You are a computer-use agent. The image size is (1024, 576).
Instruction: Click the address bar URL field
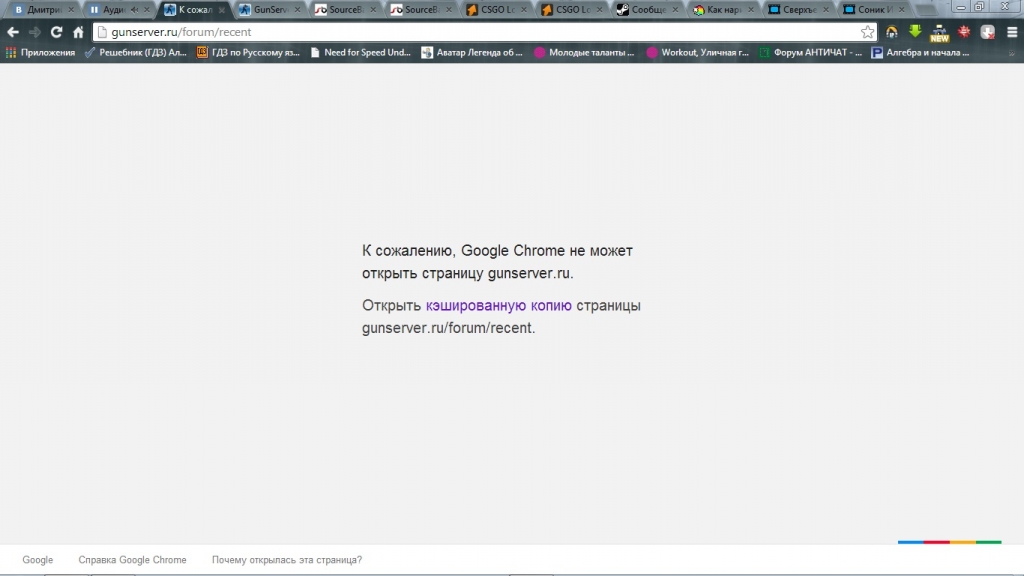480,32
